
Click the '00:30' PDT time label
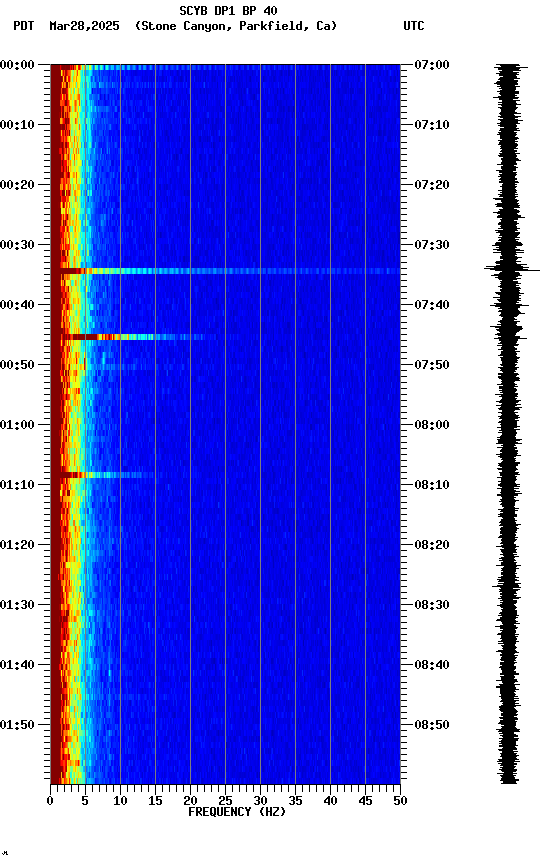(17, 245)
